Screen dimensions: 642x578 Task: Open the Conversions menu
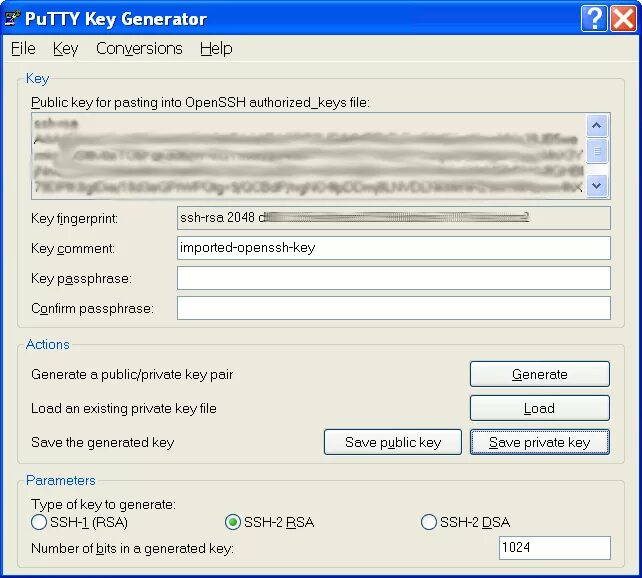pyautogui.click(x=139, y=48)
